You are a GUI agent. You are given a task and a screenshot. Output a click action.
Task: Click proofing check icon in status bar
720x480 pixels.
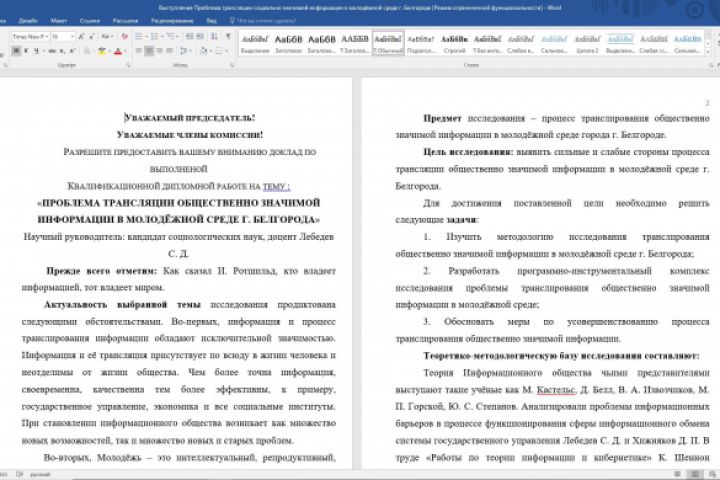click(x=19, y=474)
